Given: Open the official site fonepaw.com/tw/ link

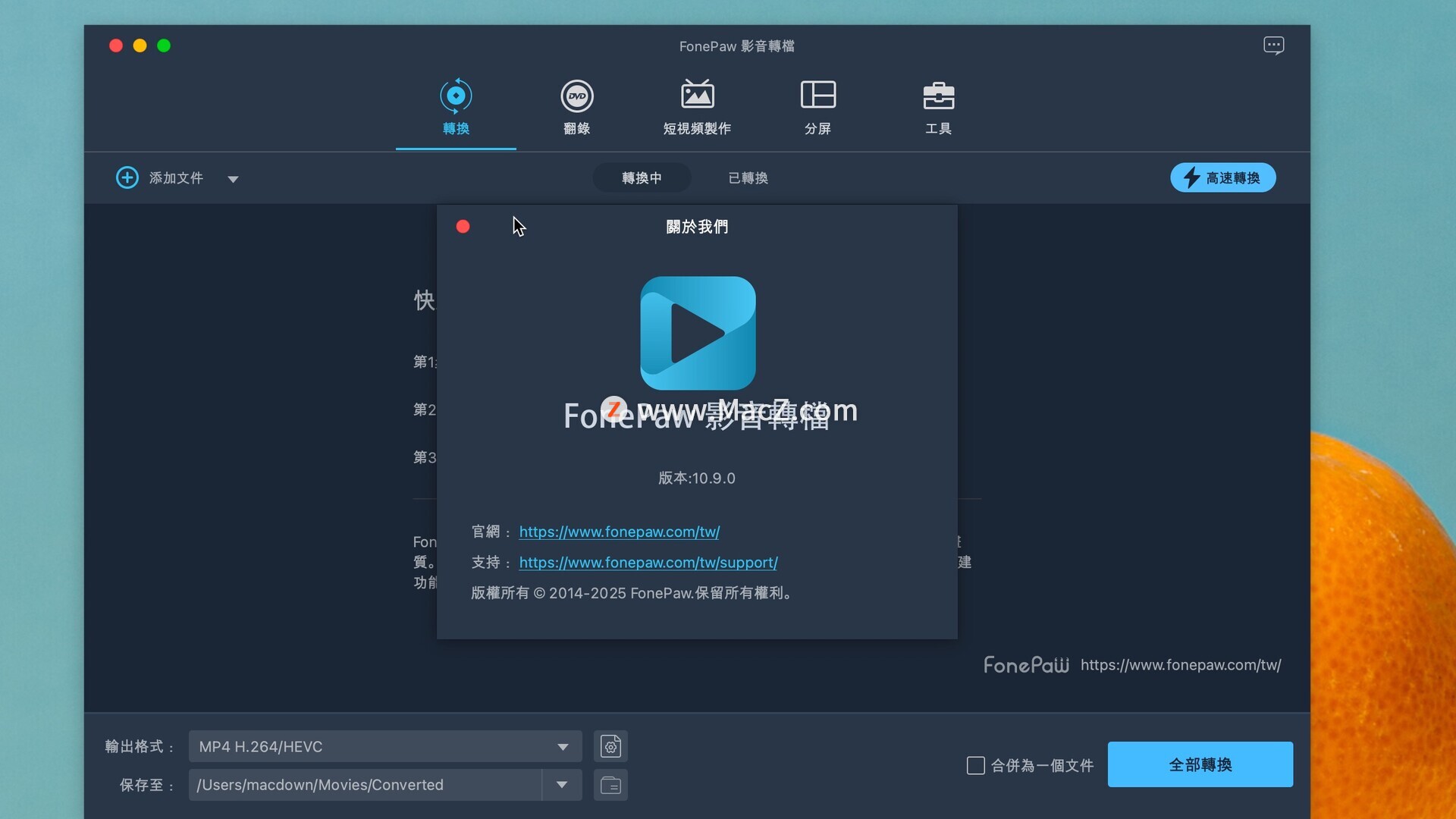Looking at the screenshot, I should [619, 532].
